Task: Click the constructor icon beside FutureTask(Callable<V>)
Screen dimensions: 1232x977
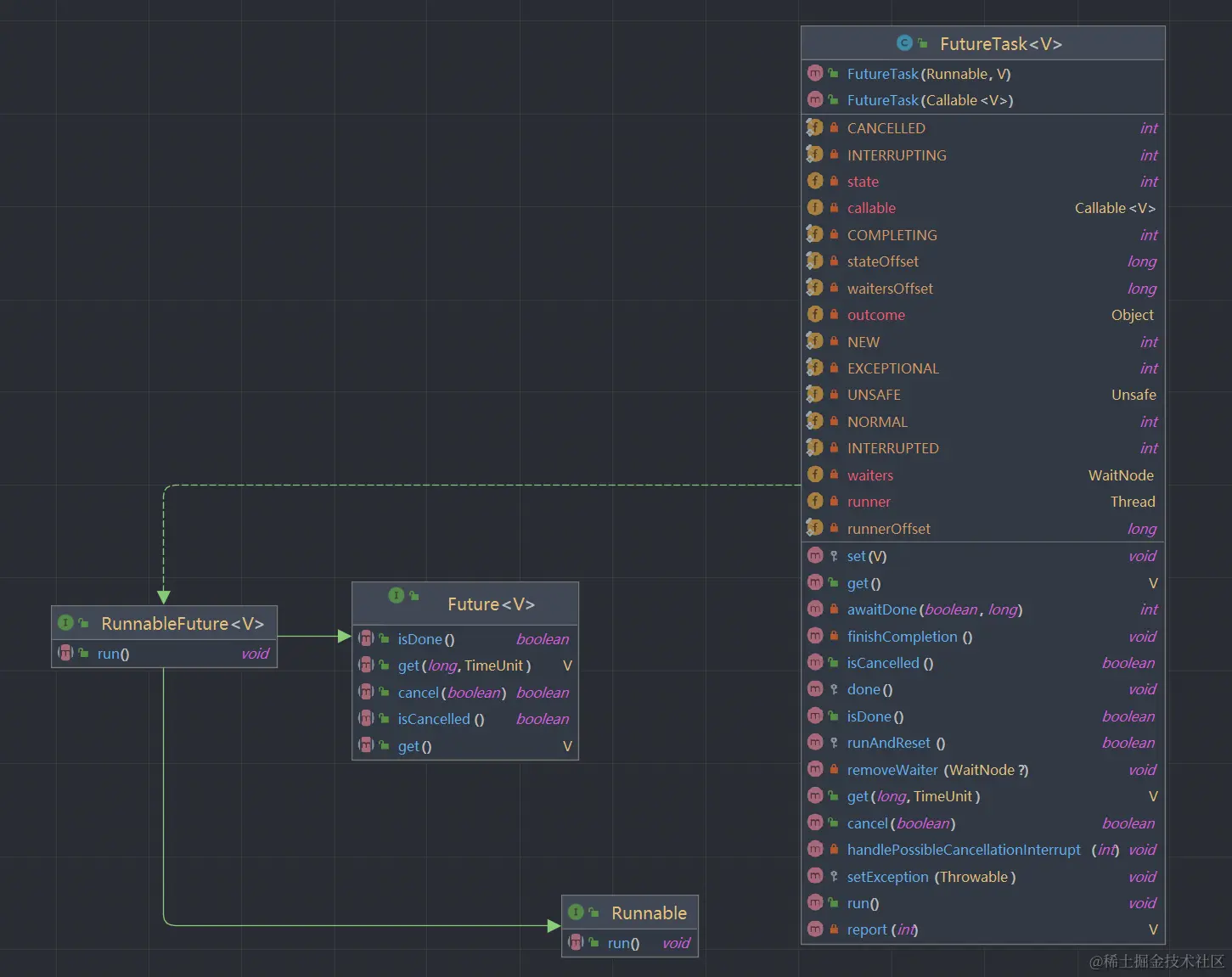Action: pyautogui.click(x=815, y=100)
